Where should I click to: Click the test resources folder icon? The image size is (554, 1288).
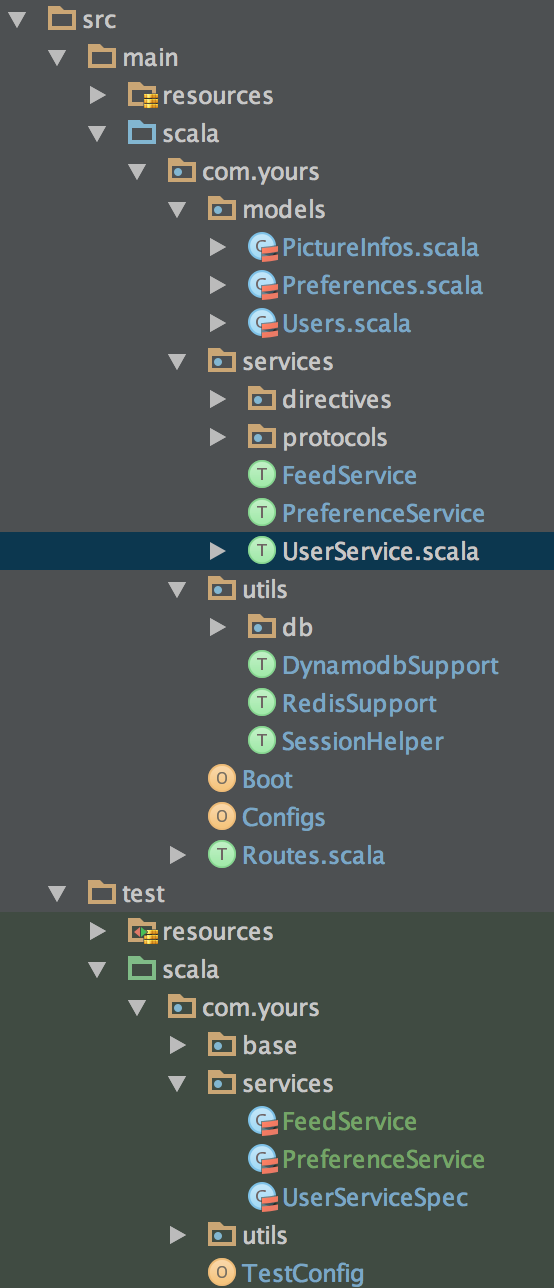coord(142,932)
